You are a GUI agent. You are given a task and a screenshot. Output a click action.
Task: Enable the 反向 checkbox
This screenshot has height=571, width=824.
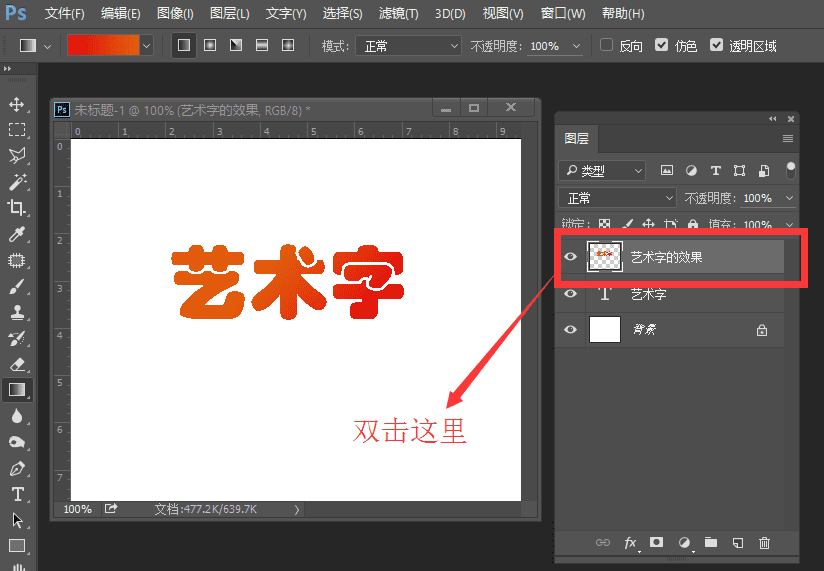click(607, 46)
